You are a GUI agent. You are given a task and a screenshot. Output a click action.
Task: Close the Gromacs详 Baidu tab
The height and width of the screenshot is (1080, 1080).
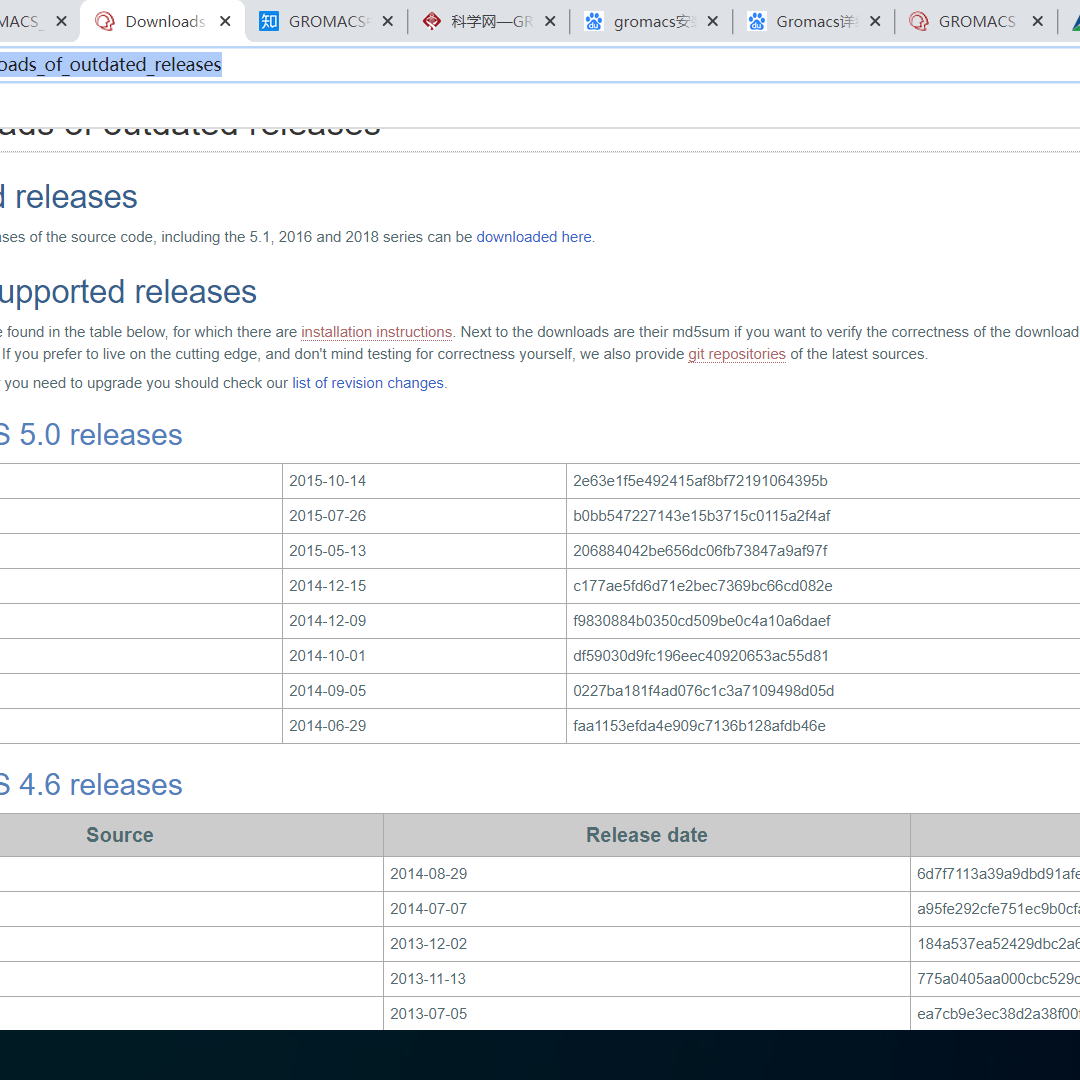pyautogui.click(x=875, y=21)
